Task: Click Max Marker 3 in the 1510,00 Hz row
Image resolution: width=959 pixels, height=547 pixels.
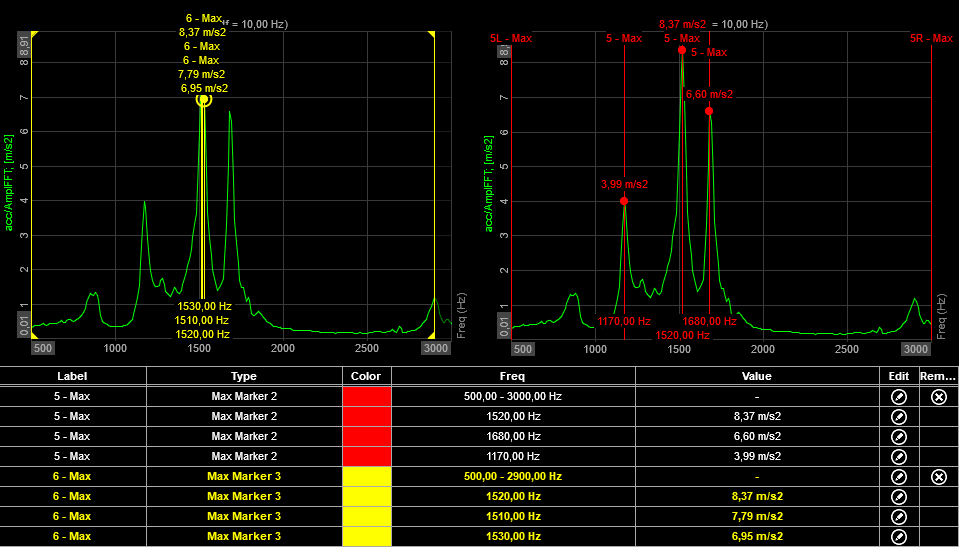Action: (244, 516)
